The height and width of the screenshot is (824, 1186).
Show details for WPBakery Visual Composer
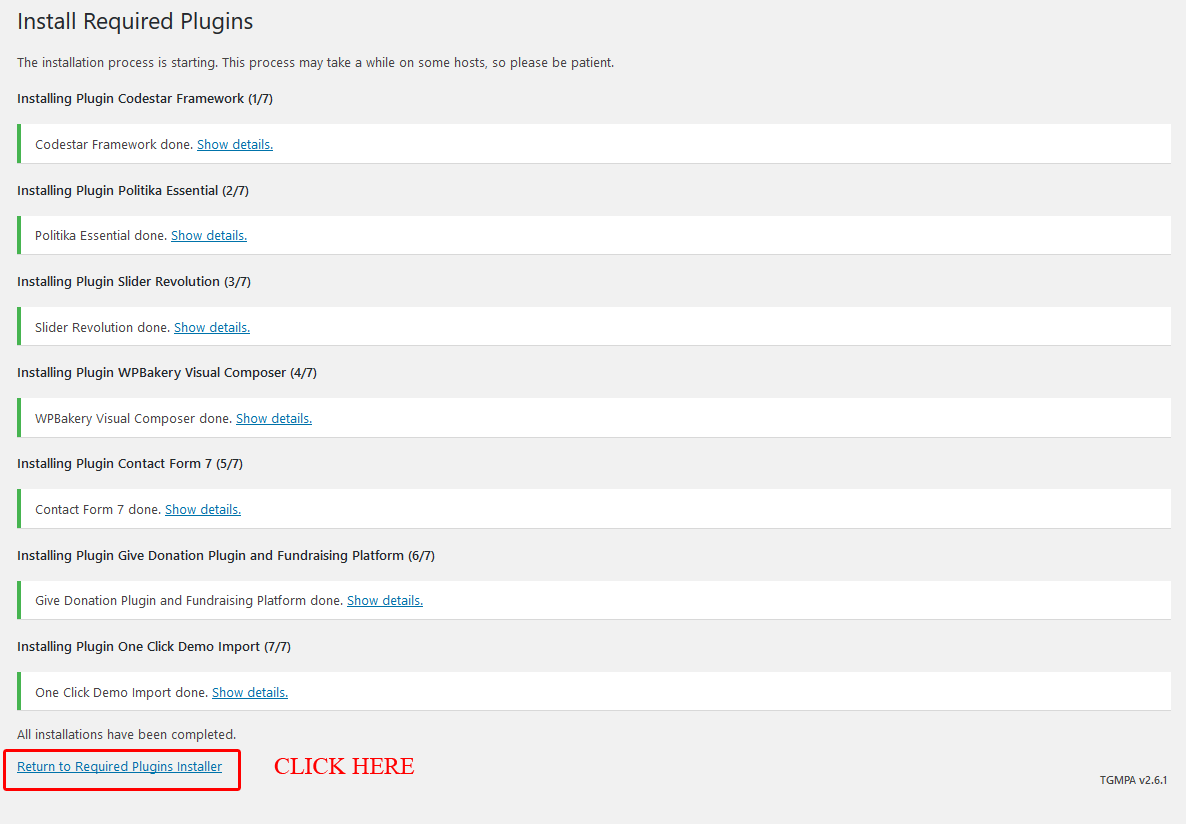pos(274,418)
